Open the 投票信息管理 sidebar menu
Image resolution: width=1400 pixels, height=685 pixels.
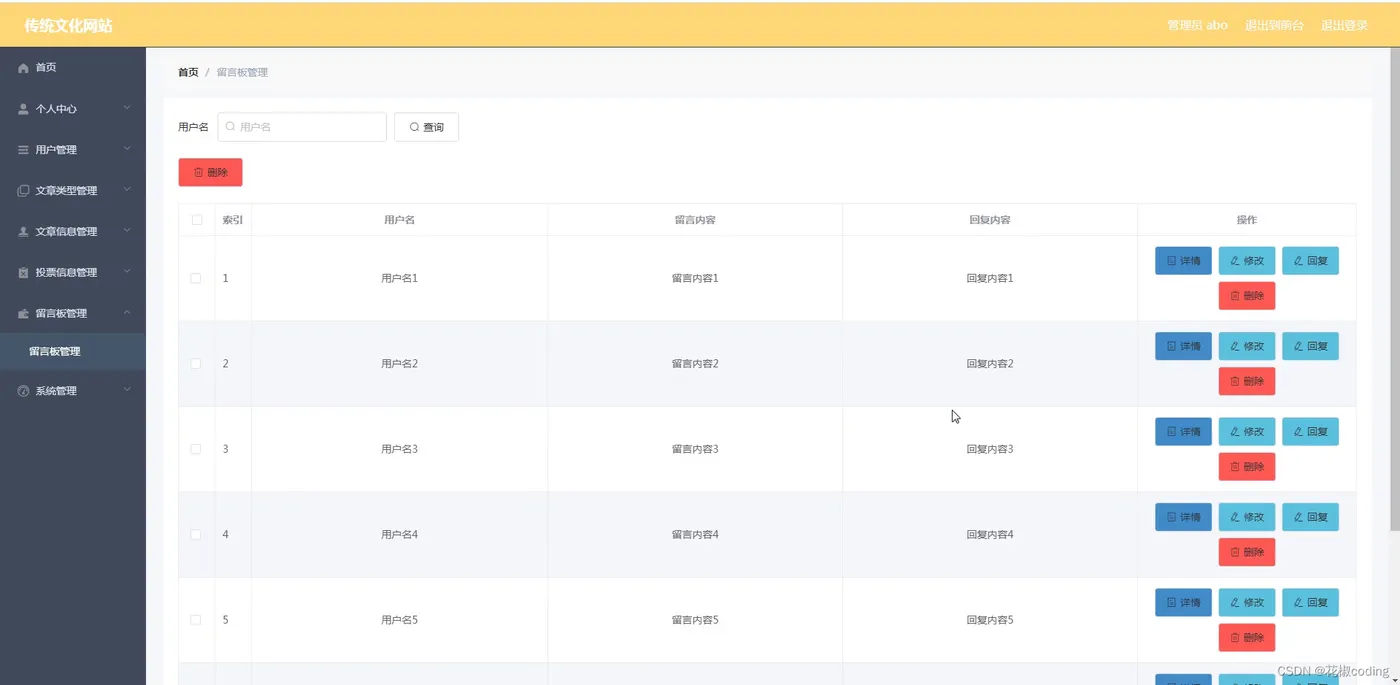click(72, 272)
